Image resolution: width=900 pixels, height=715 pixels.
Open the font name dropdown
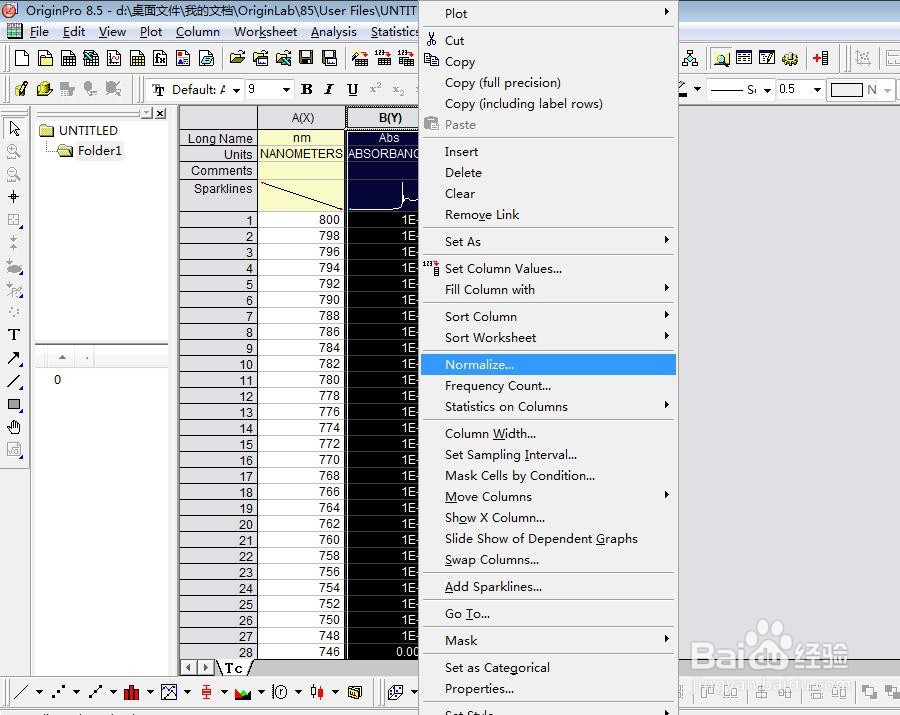point(236,90)
